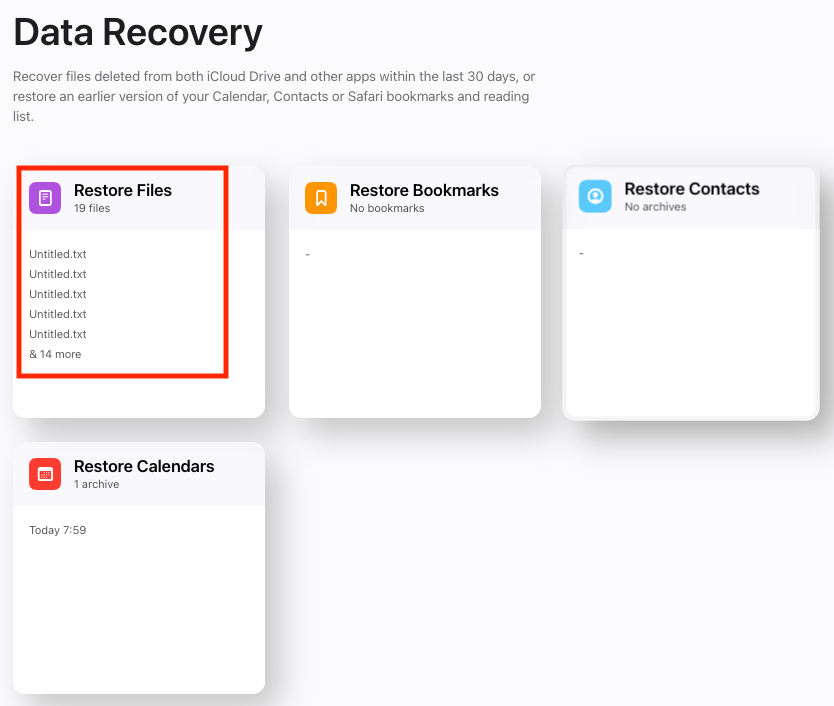Select the fifth Untitled.txt file
Screen dimensions: 834x706
(55, 334)
